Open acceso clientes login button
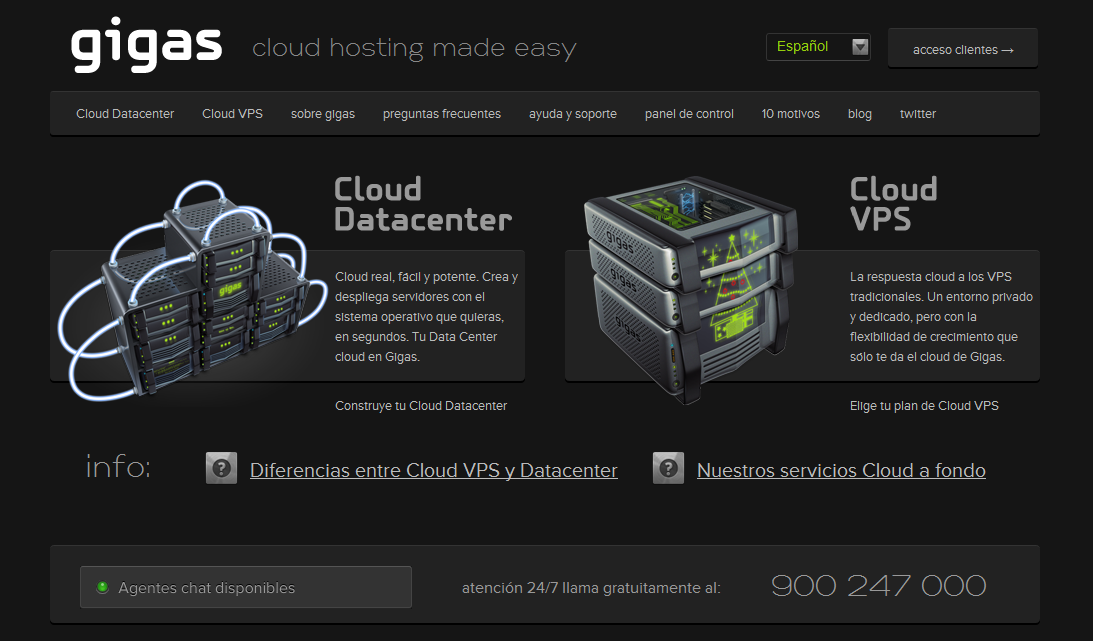 [963, 49]
